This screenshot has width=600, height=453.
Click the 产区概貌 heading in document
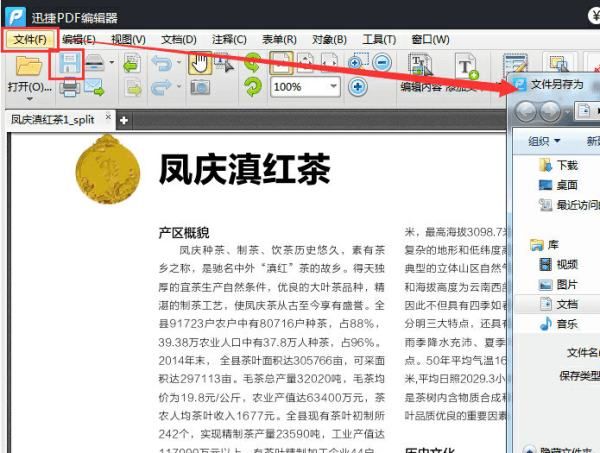(184, 233)
